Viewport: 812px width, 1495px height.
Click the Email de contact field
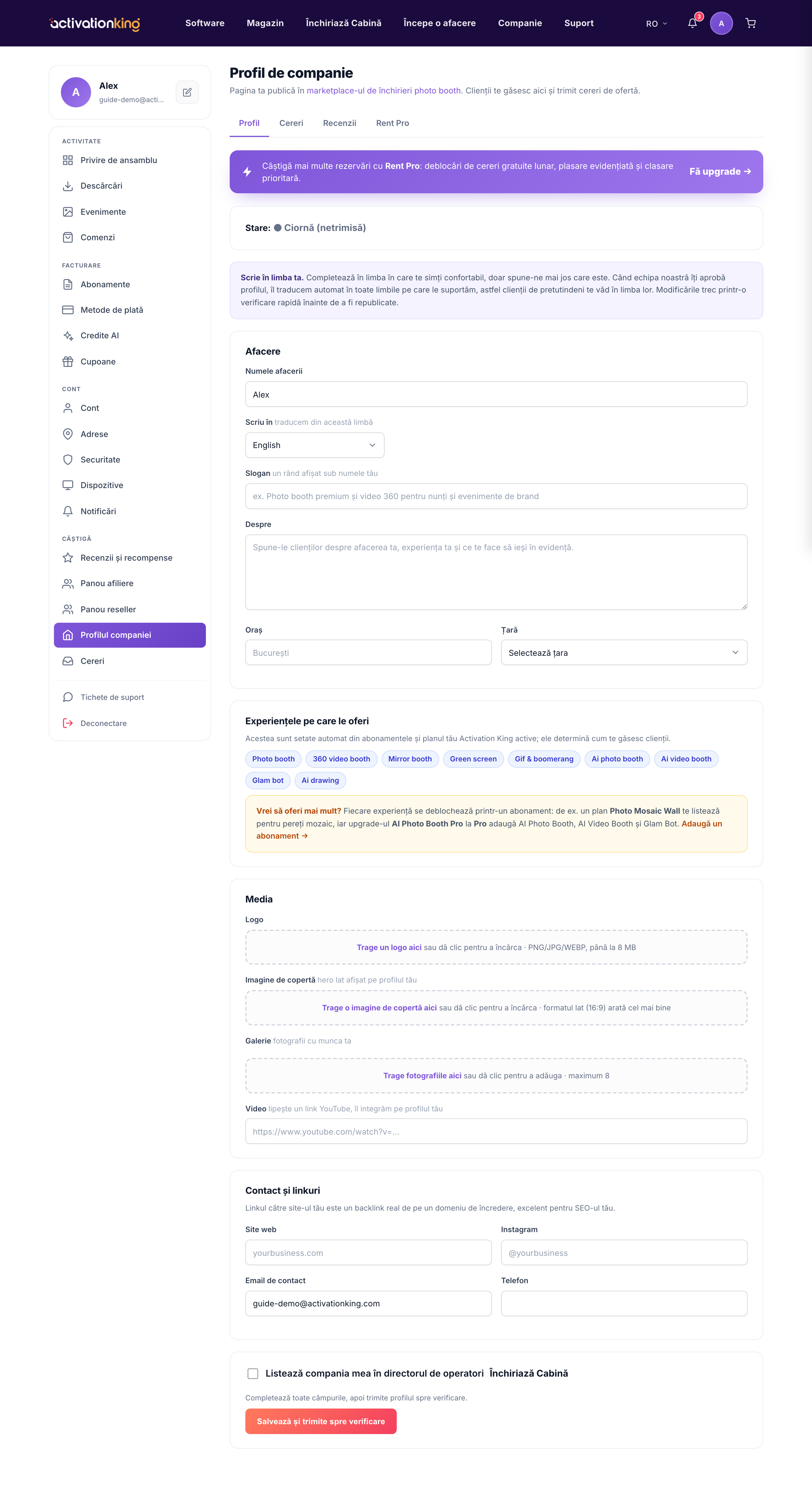(368, 1303)
